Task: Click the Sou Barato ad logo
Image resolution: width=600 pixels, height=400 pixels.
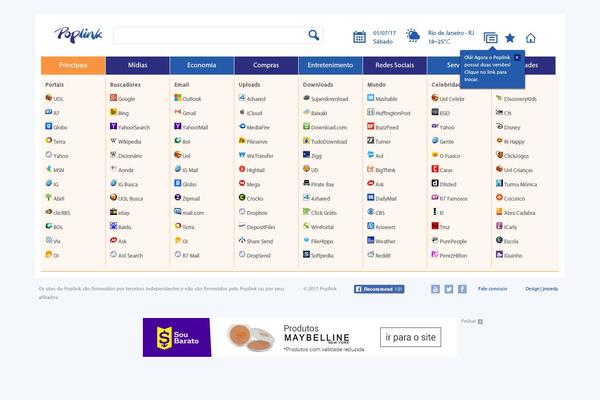Action: point(177,337)
